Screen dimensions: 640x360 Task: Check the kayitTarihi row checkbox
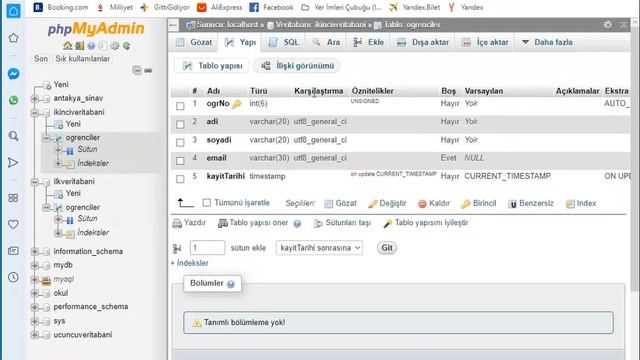tap(180, 179)
